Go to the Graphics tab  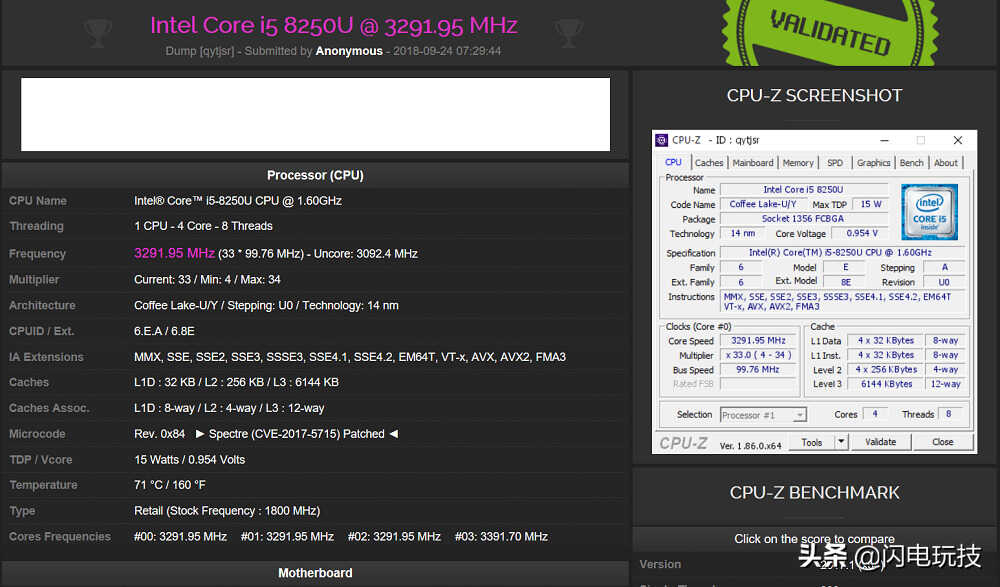pyautogui.click(x=873, y=163)
